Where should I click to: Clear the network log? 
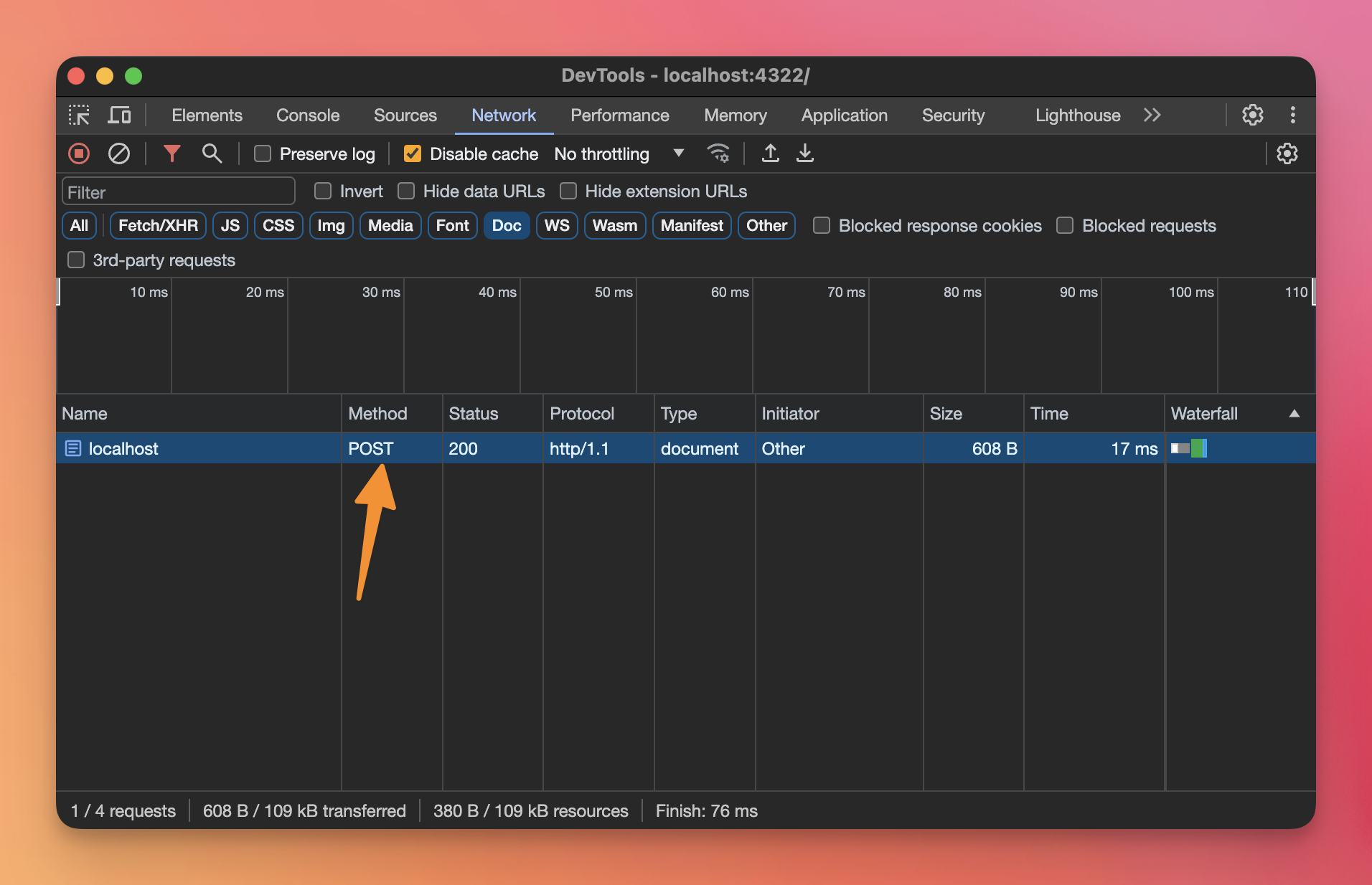tap(118, 153)
